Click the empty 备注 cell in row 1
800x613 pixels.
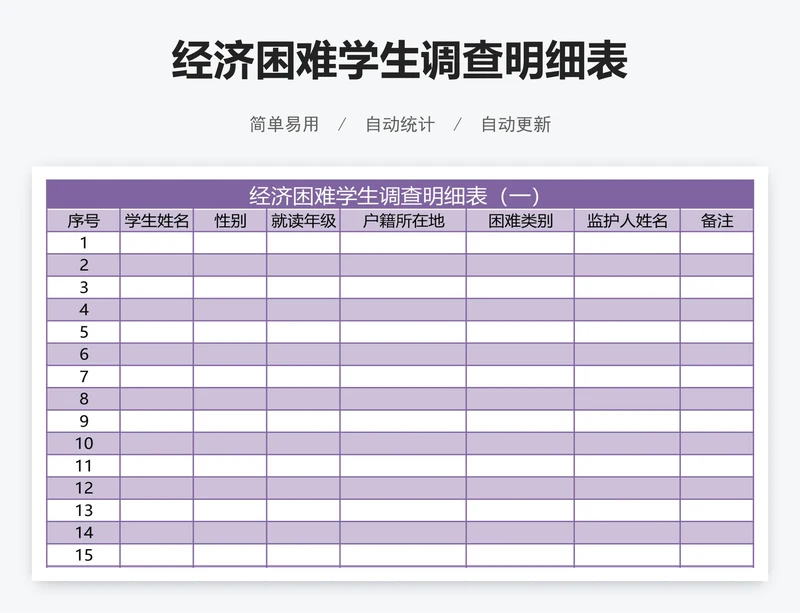click(717, 243)
